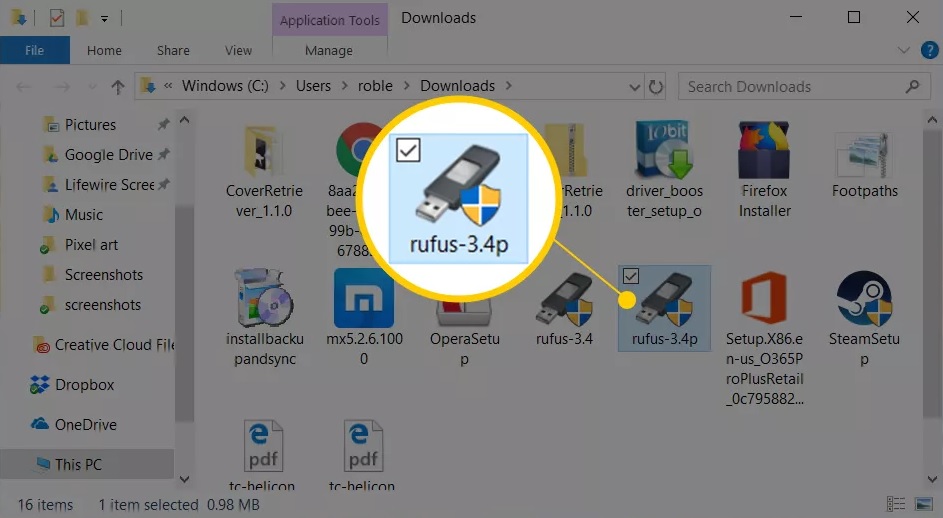Open the Music folder in sidebar
This screenshot has width=943, height=518.
tap(84, 215)
